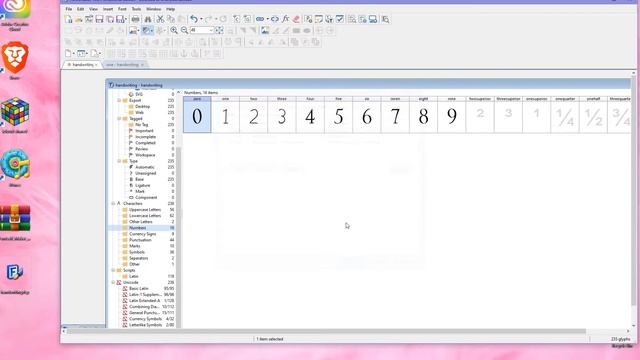Collapse the Export tree node
Image resolution: width=640 pixels, height=360 pixels.
coord(119,100)
